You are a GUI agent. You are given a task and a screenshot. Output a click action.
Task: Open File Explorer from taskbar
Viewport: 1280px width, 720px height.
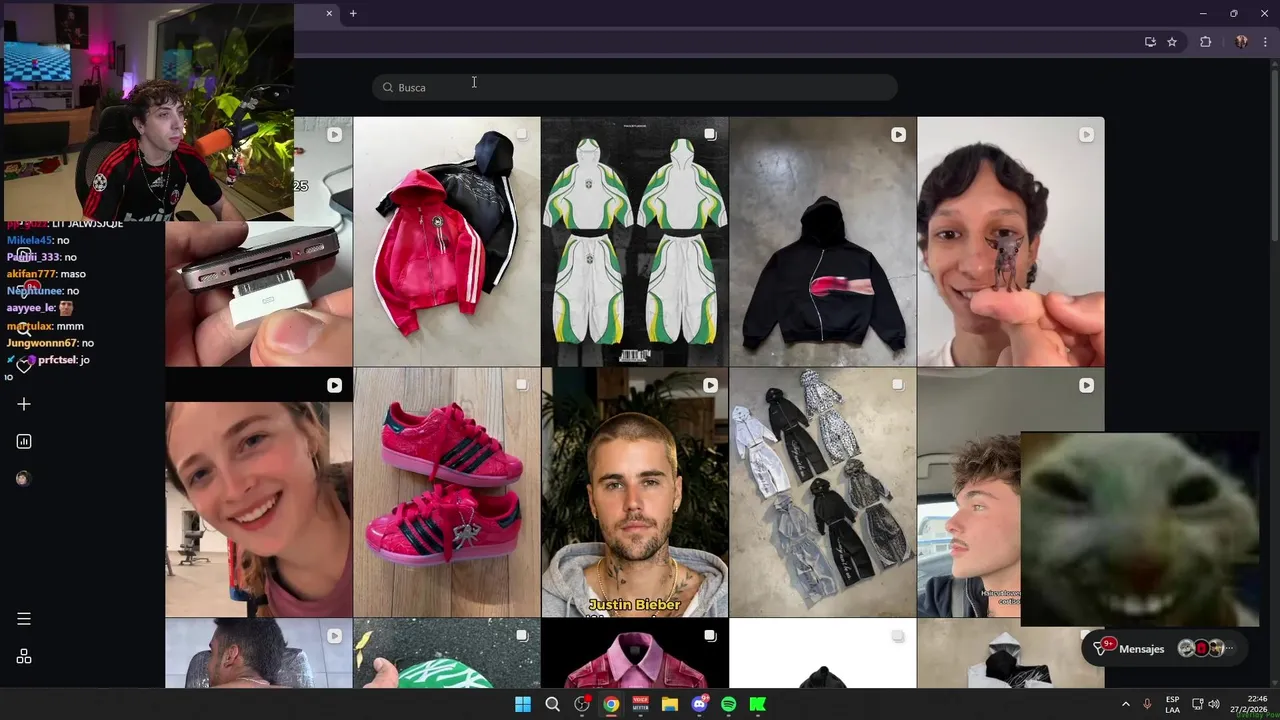tap(670, 704)
